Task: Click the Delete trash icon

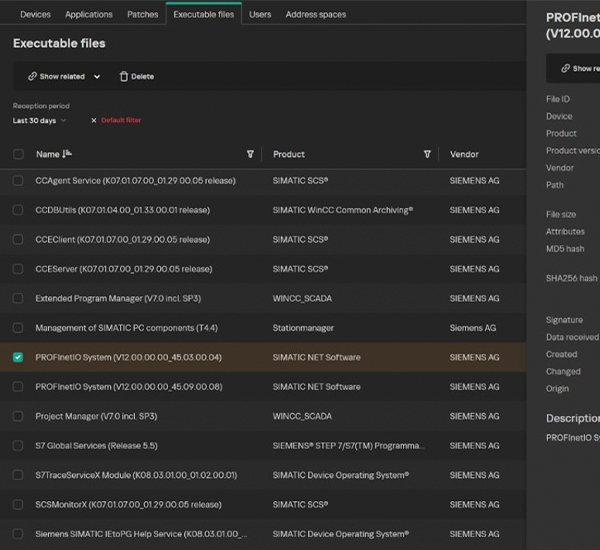Action: pyautogui.click(x=124, y=77)
